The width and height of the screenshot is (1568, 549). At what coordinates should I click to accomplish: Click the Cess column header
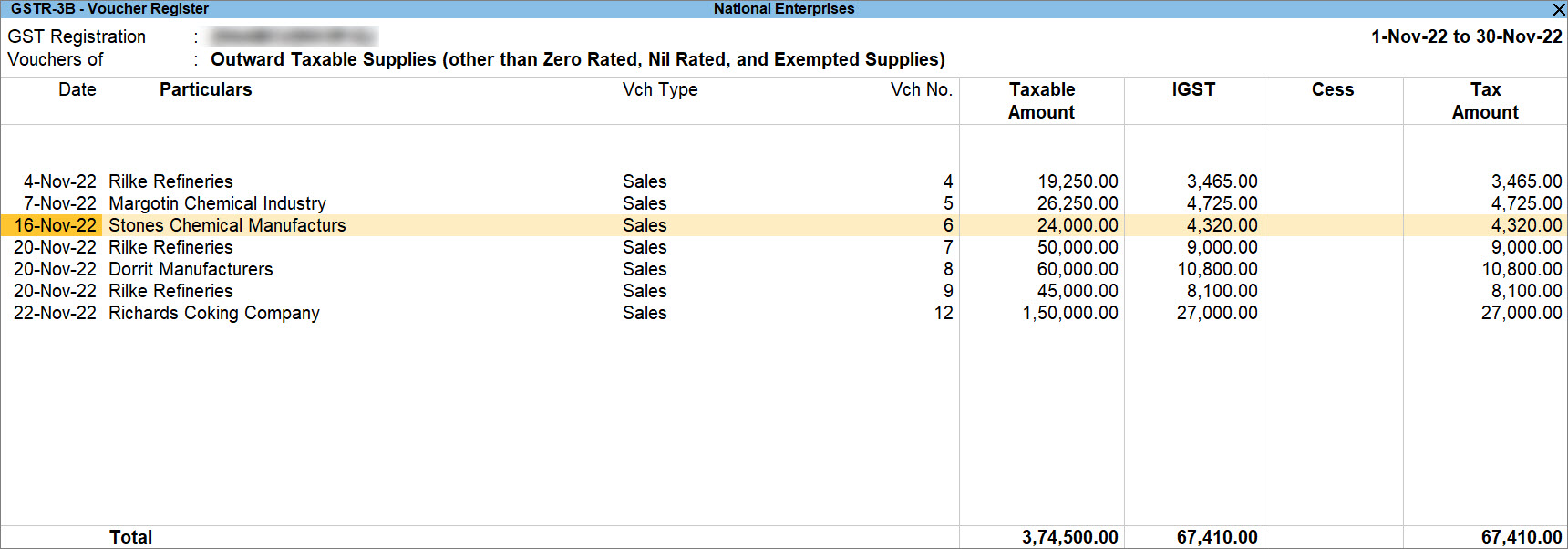tap(1333, 89)
